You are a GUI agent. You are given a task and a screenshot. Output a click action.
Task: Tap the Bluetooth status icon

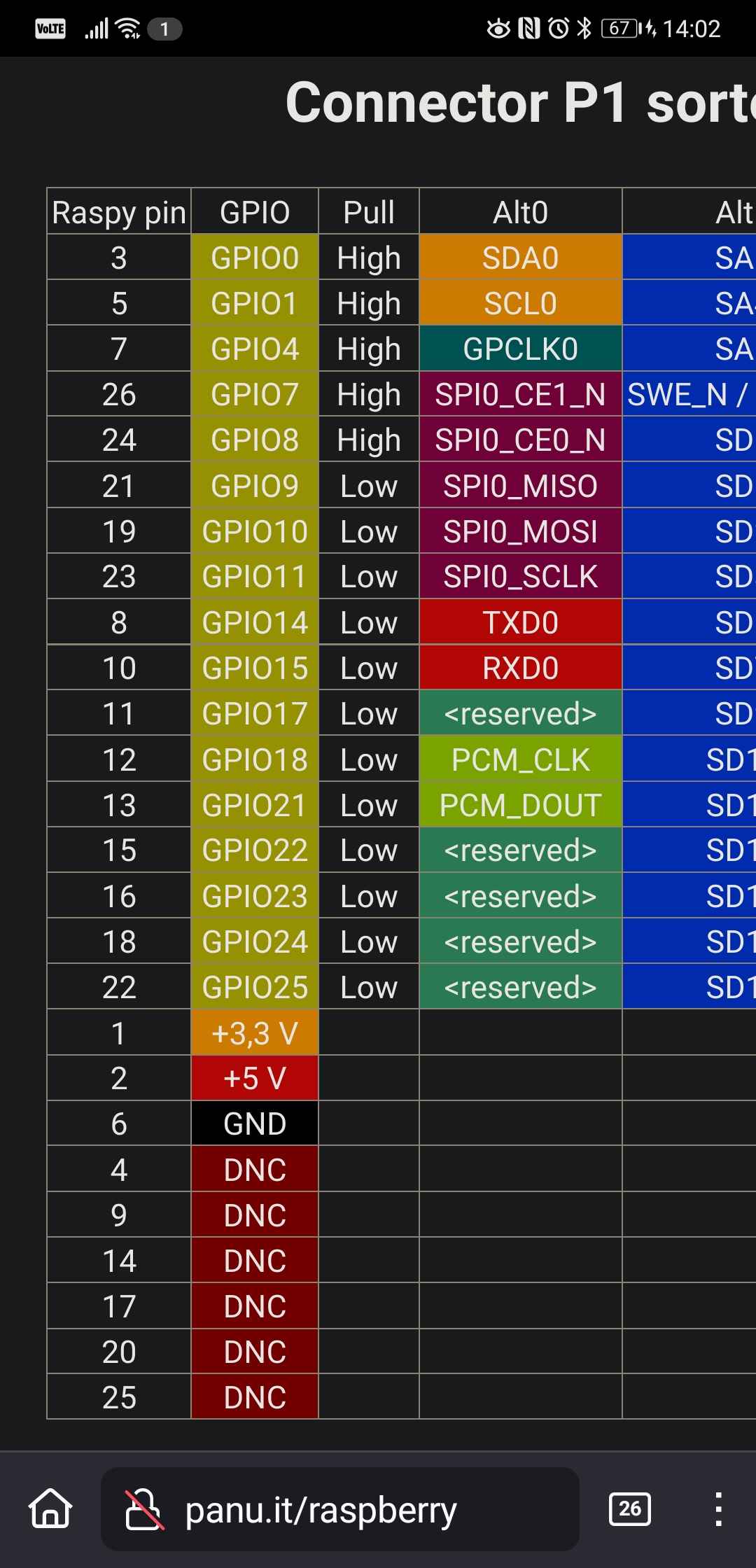click(x=584, y=29)
